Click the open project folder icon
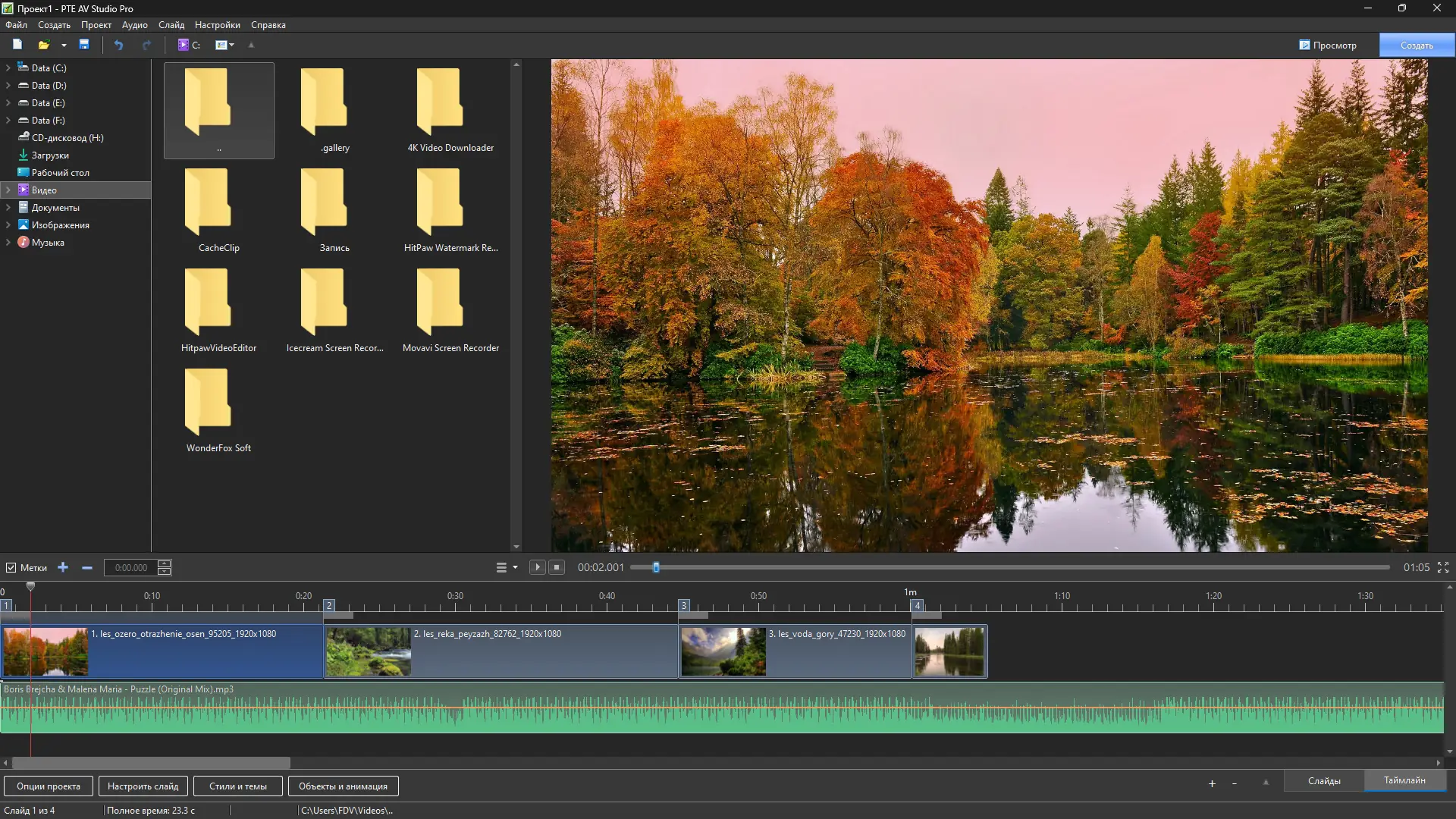 tap(43, 45)
